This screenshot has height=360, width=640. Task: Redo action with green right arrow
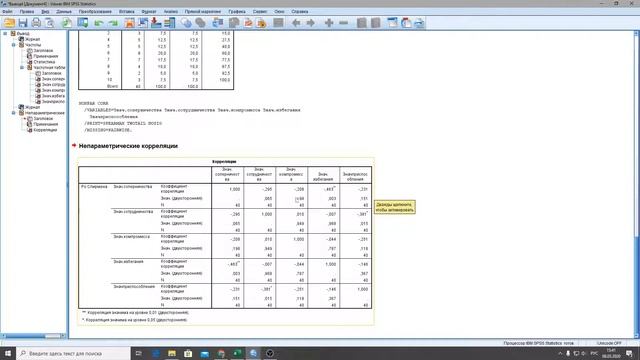click(113, 23)
